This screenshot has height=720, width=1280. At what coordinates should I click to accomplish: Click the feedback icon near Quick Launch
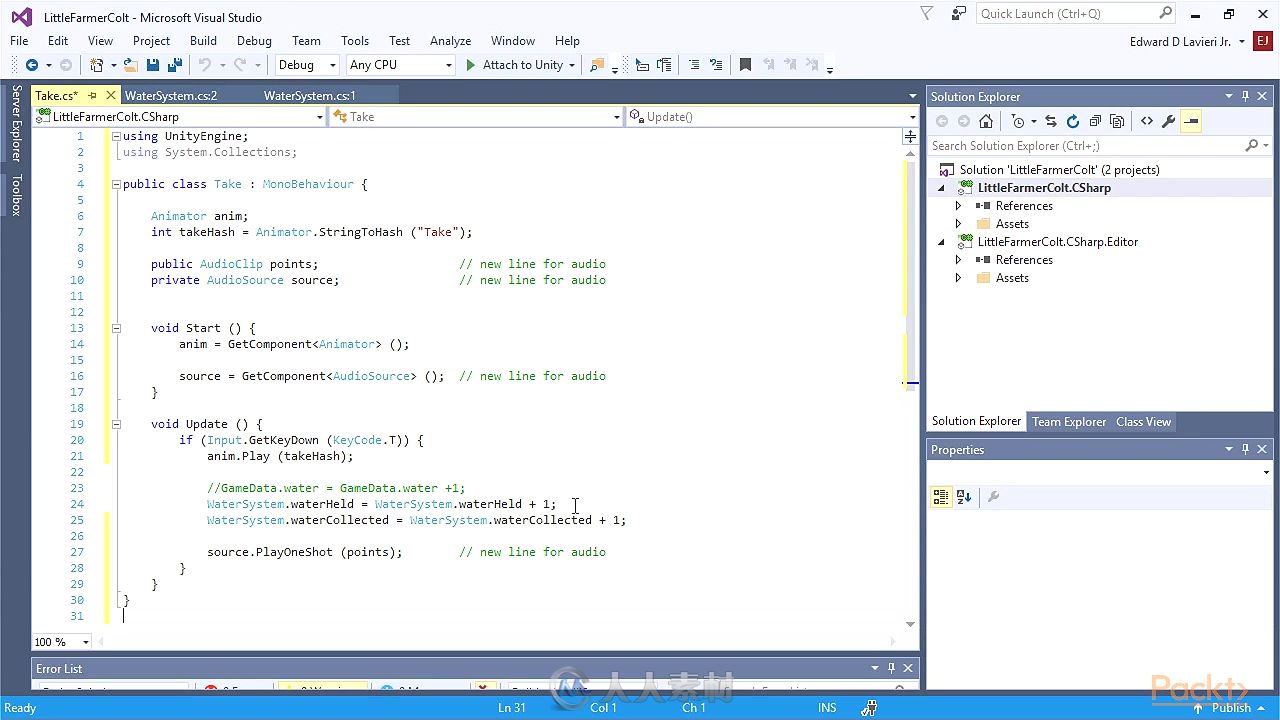click(x=959, y=14)
